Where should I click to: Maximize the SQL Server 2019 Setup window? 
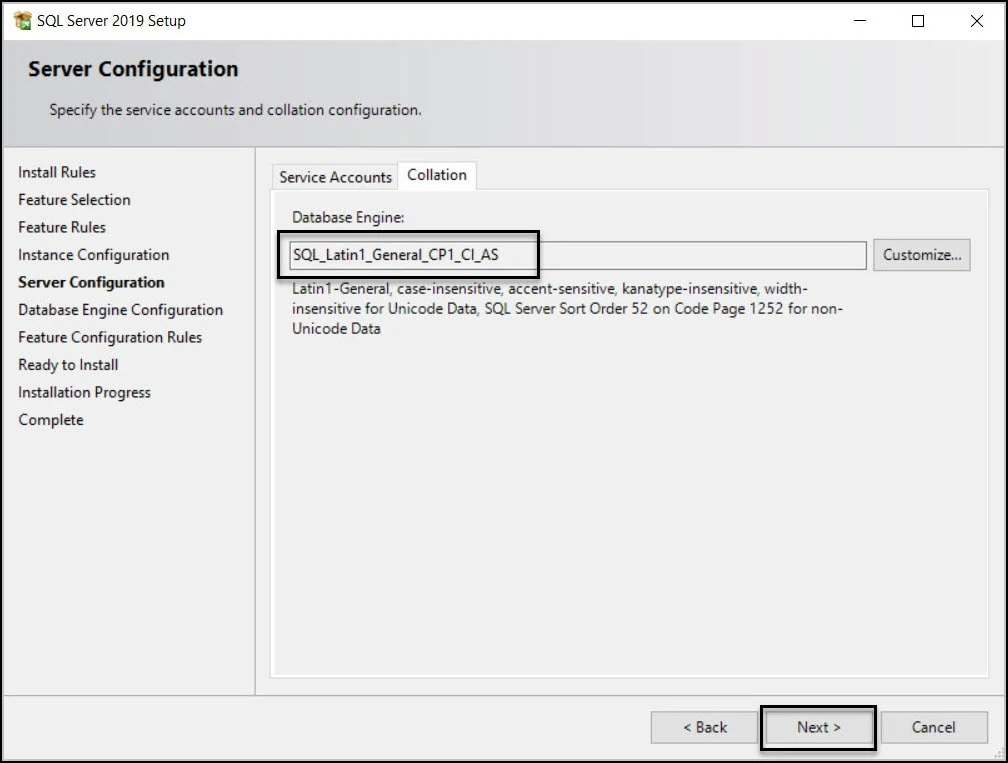click(918, 21)
